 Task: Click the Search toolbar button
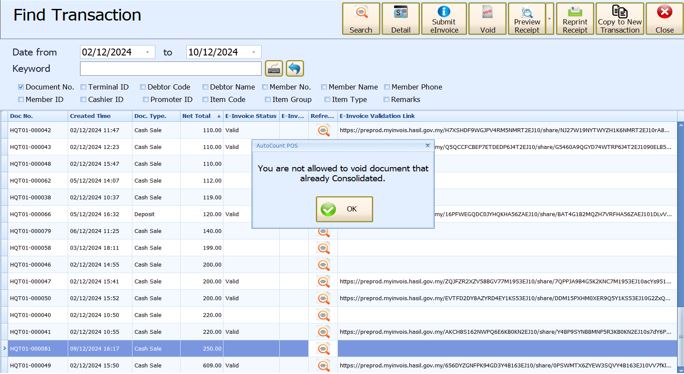tap(361, 19)
